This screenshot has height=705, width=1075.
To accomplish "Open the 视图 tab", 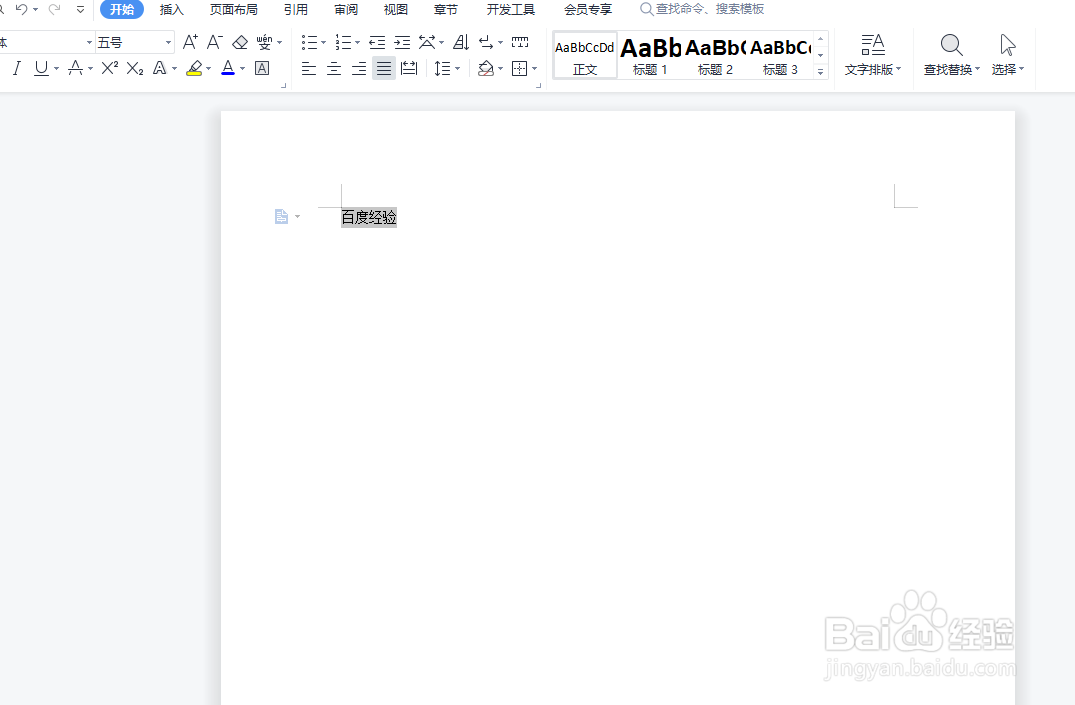I will (x=396, y=10).
